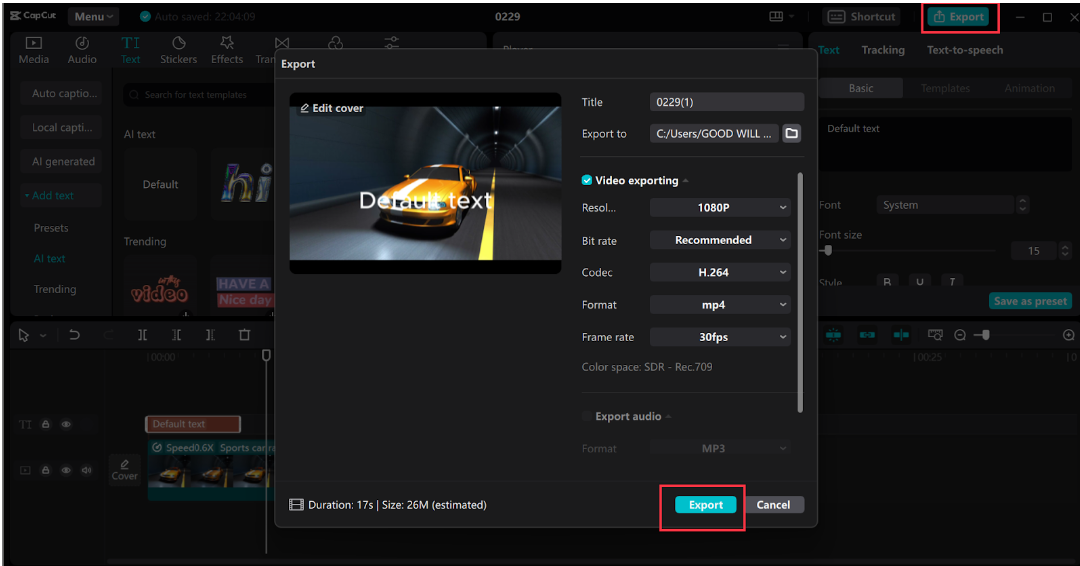Switch to the Text-to-speech tab
This screenshot has width=1080, height=566.
pyautogui.click(x=965, y=50)
